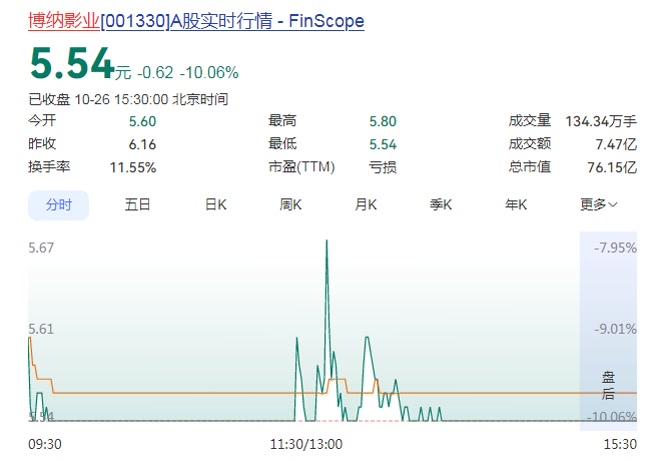Show the 季K chart
Screen dimensions: 665x461
[441, 205]
